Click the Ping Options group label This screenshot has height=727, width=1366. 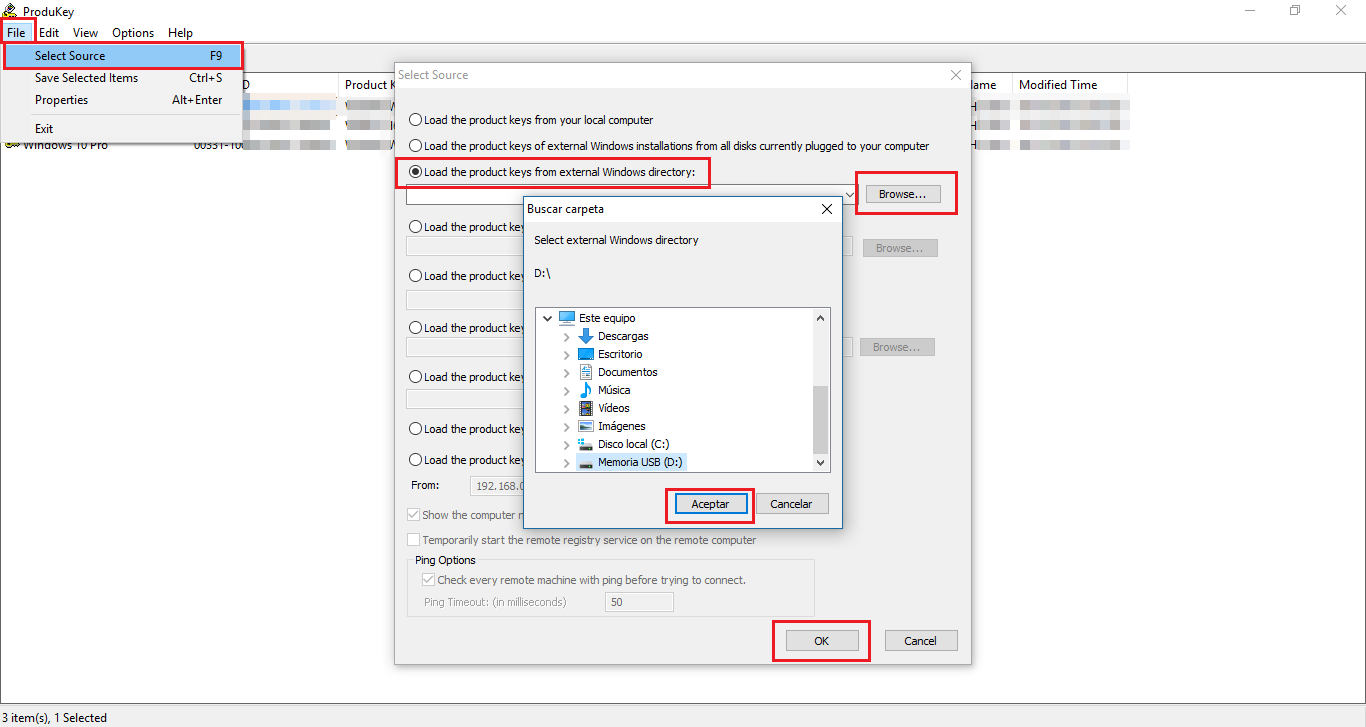pos(445,560)
